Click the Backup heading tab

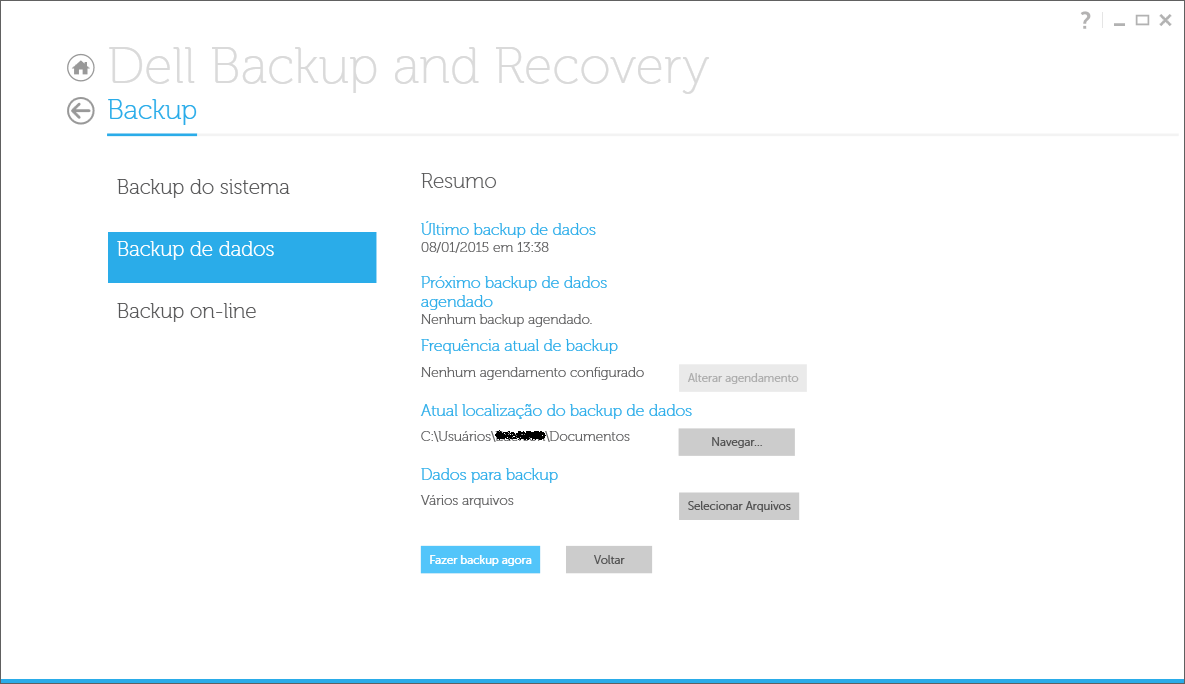pyautogui.click(x=152, y=110)
